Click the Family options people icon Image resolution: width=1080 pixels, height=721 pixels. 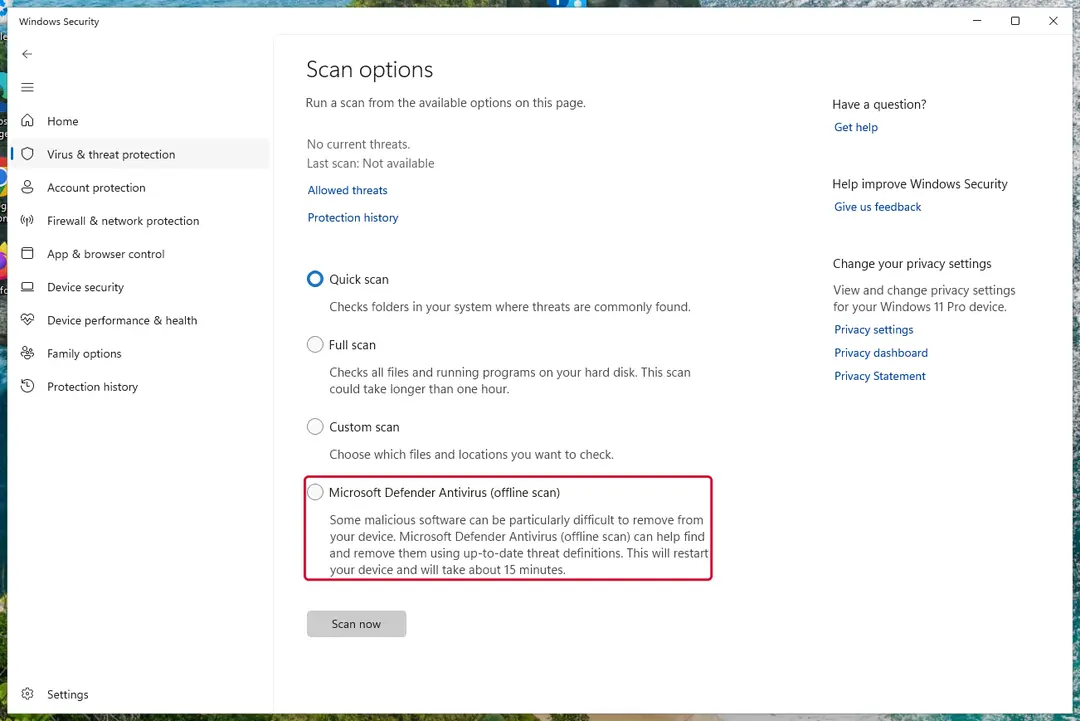click(x=28, y=353)
